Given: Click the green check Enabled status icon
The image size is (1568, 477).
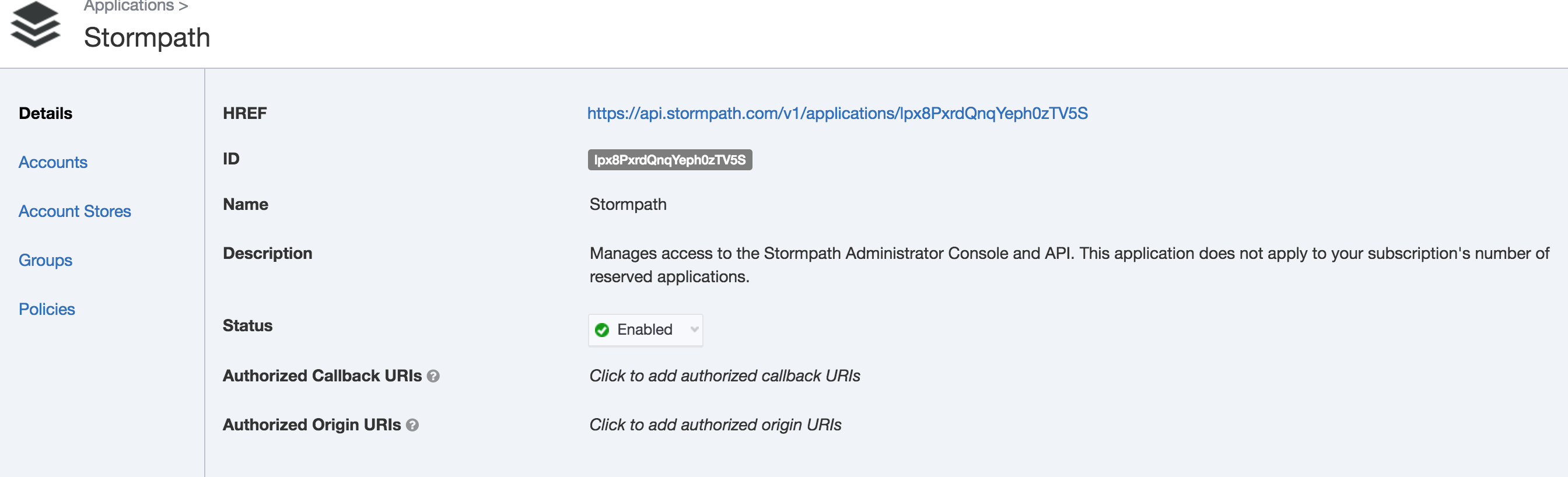Looking at the screenshot, I should pos(602,330).
